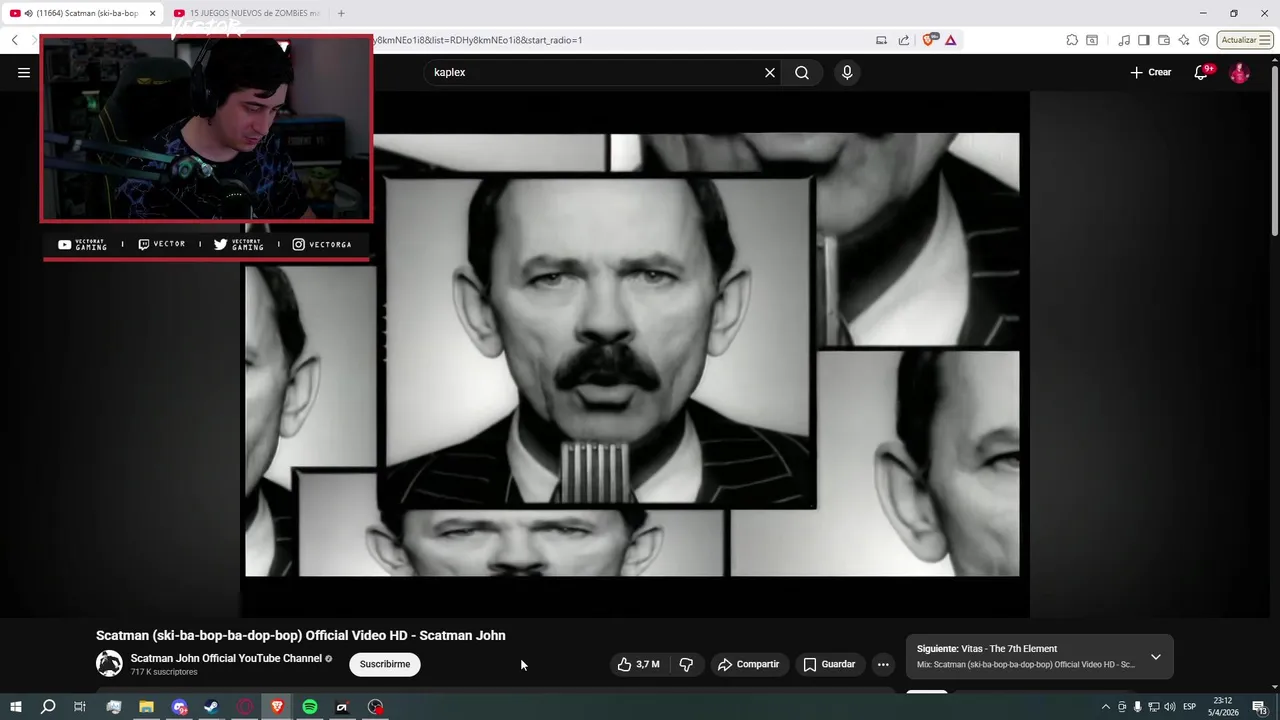Open the Crear upload menu
The height and width of the screenshot is (720, 1280).
[1150, 72]
